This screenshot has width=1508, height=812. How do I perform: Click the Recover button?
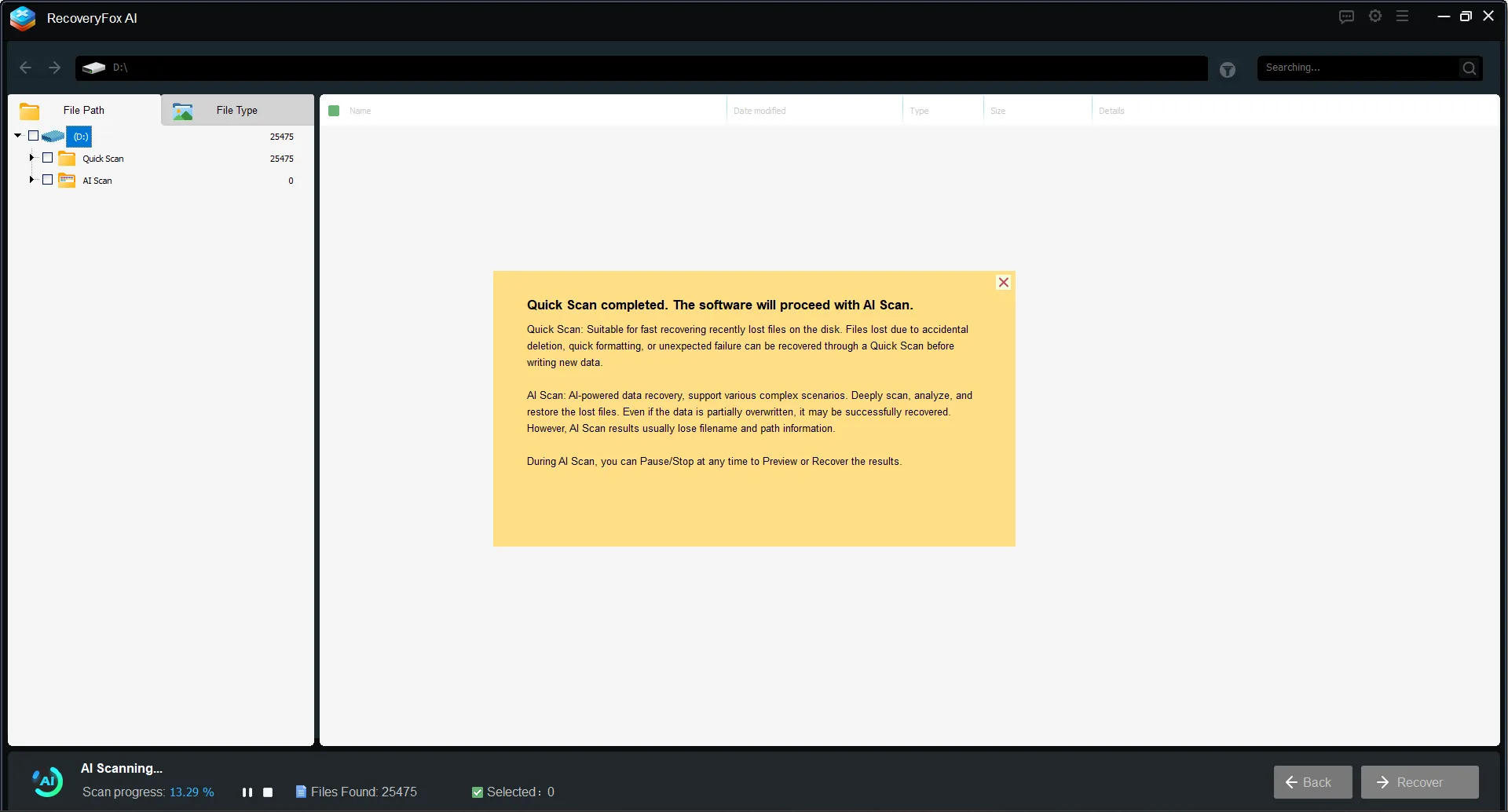[x=1420, y=782]
